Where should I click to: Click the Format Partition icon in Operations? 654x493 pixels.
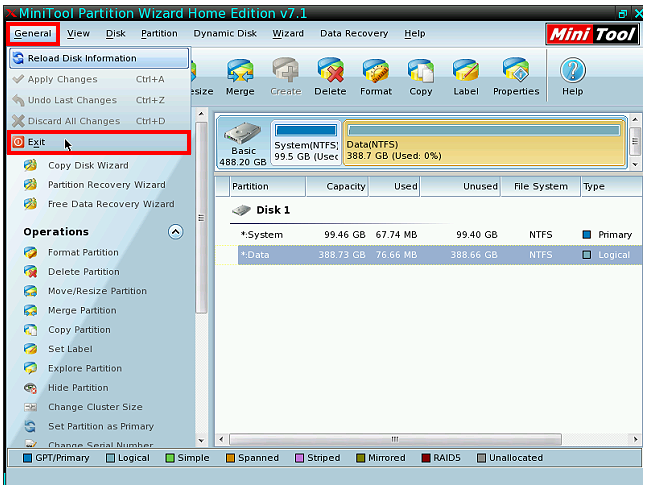pyautogui.click(x=30, y=252)
